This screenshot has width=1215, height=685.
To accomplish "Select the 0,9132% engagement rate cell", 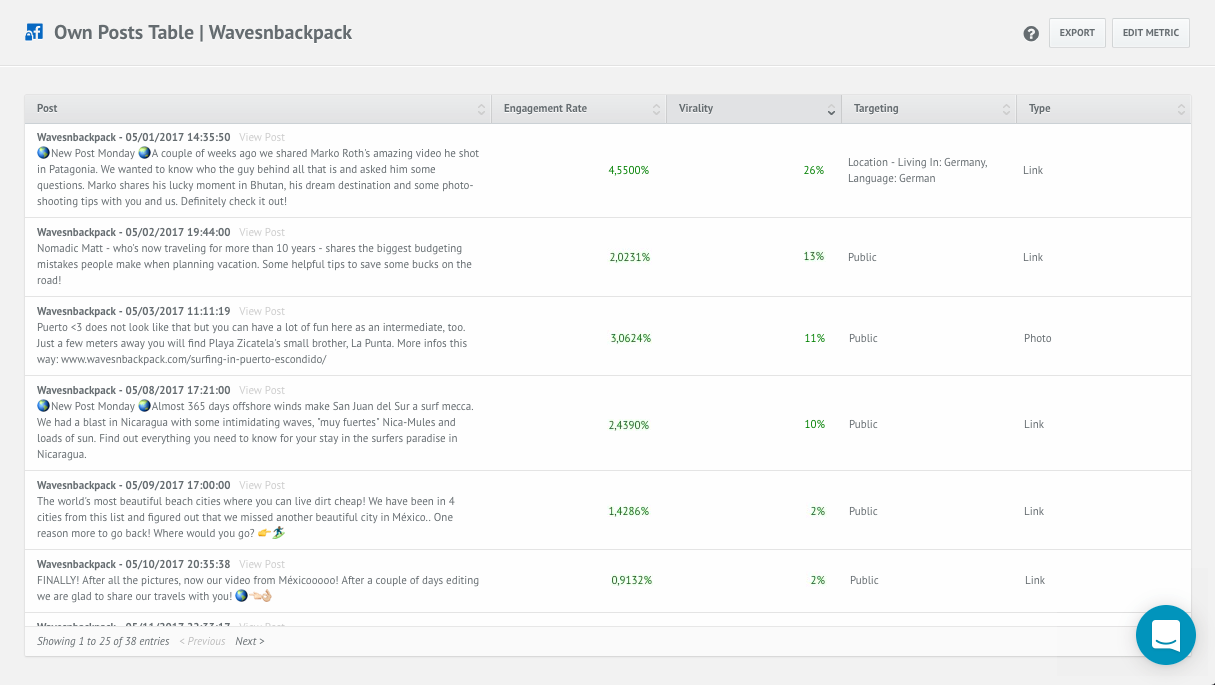I will point(631,580).
